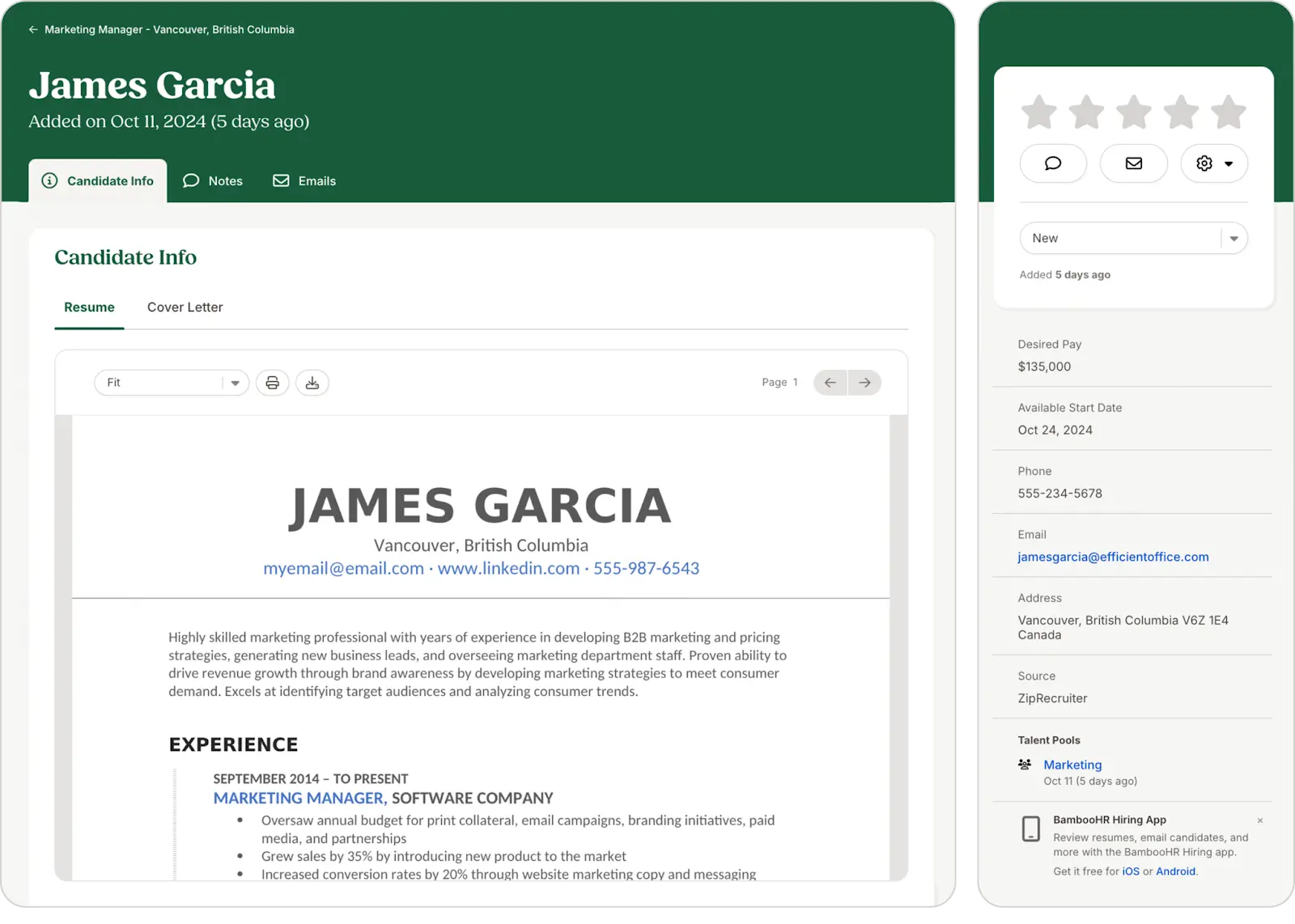This screenshot has width=1295, height=924.
Task: Follow the iOS app download link
Action: tap(1131, 871)
